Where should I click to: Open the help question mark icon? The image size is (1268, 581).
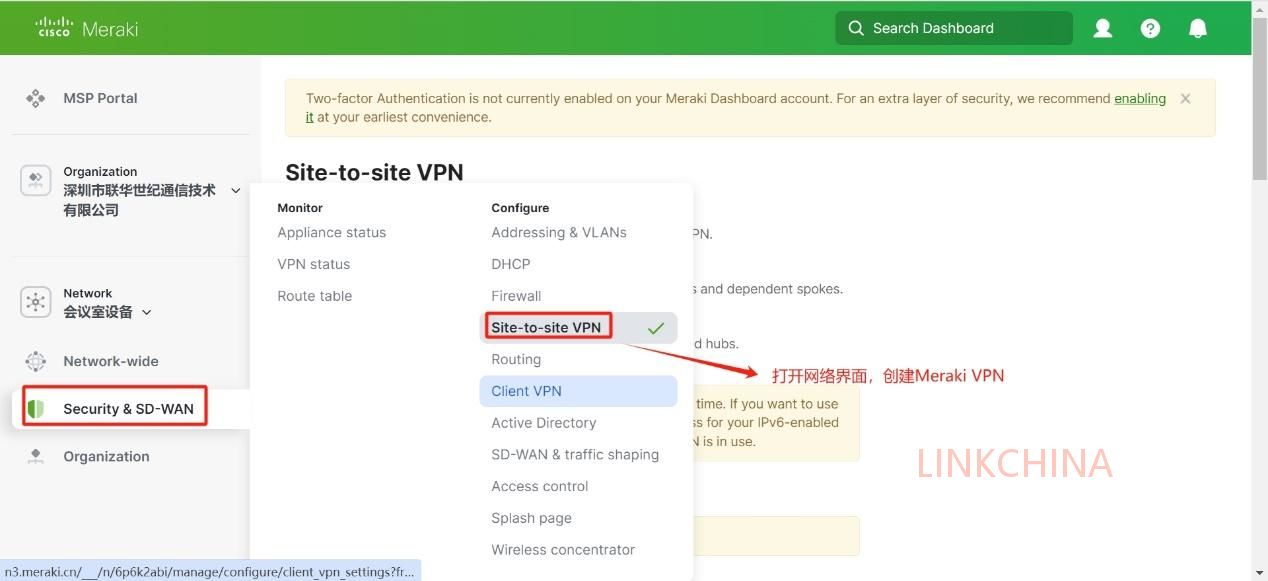1150,28
